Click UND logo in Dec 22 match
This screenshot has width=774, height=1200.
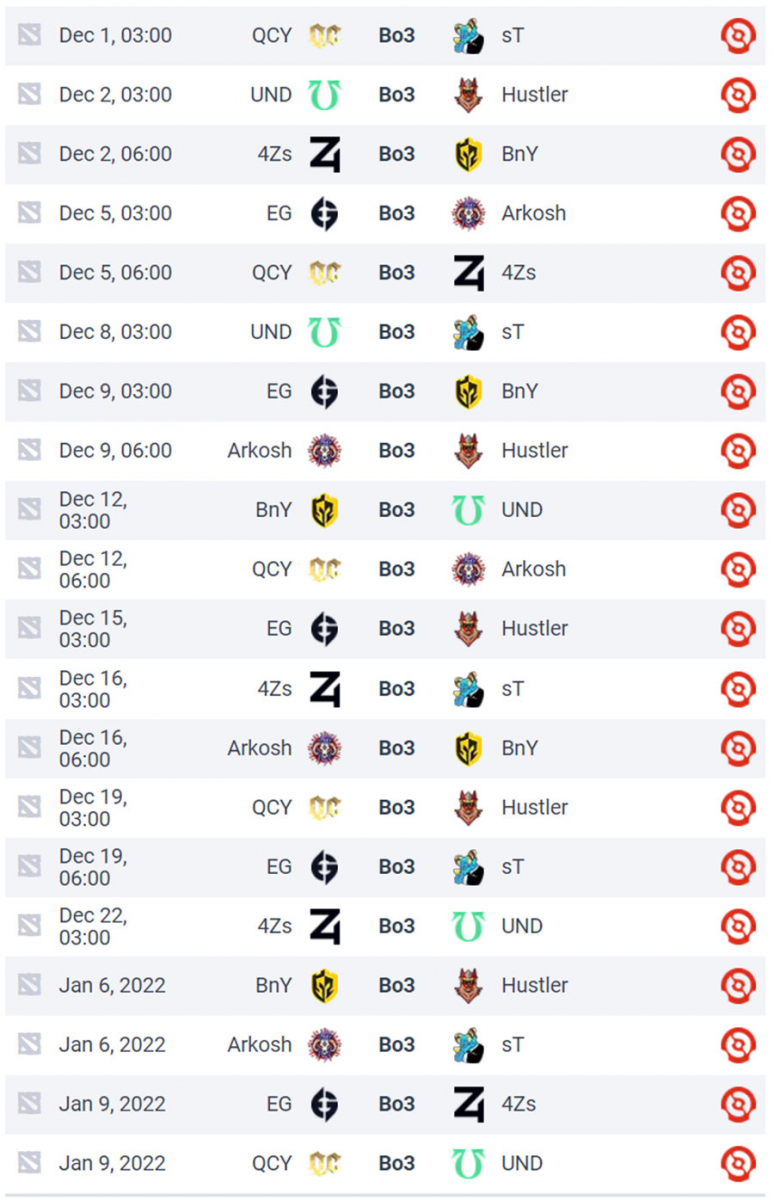click(x=468, y=926)
